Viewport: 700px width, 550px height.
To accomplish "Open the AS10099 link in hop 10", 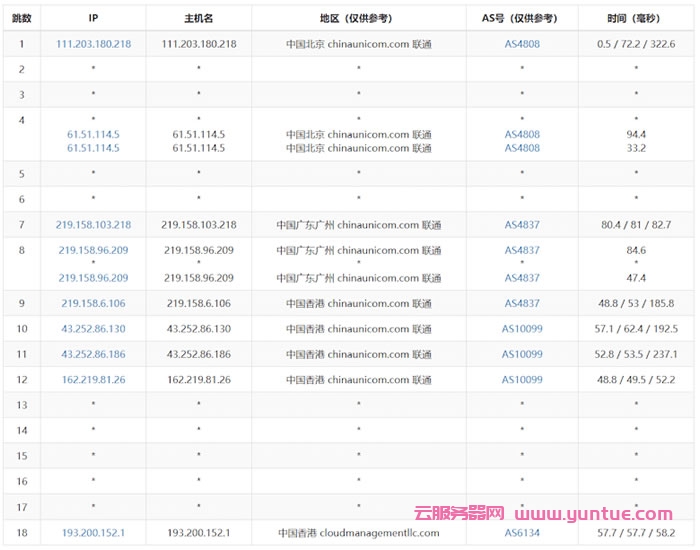I will [521, 329].
